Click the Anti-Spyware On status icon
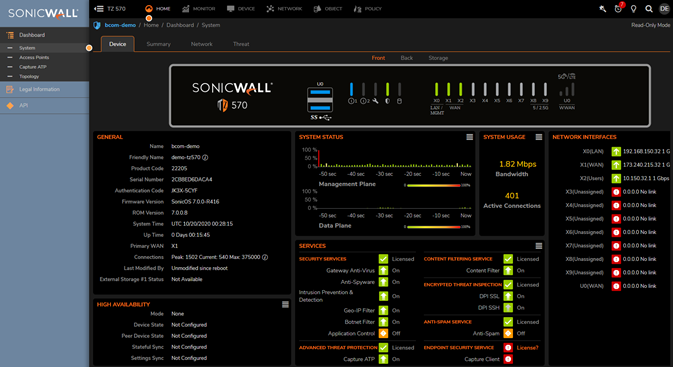The height and width of the screenshot is (367, 673). [383, 282]
